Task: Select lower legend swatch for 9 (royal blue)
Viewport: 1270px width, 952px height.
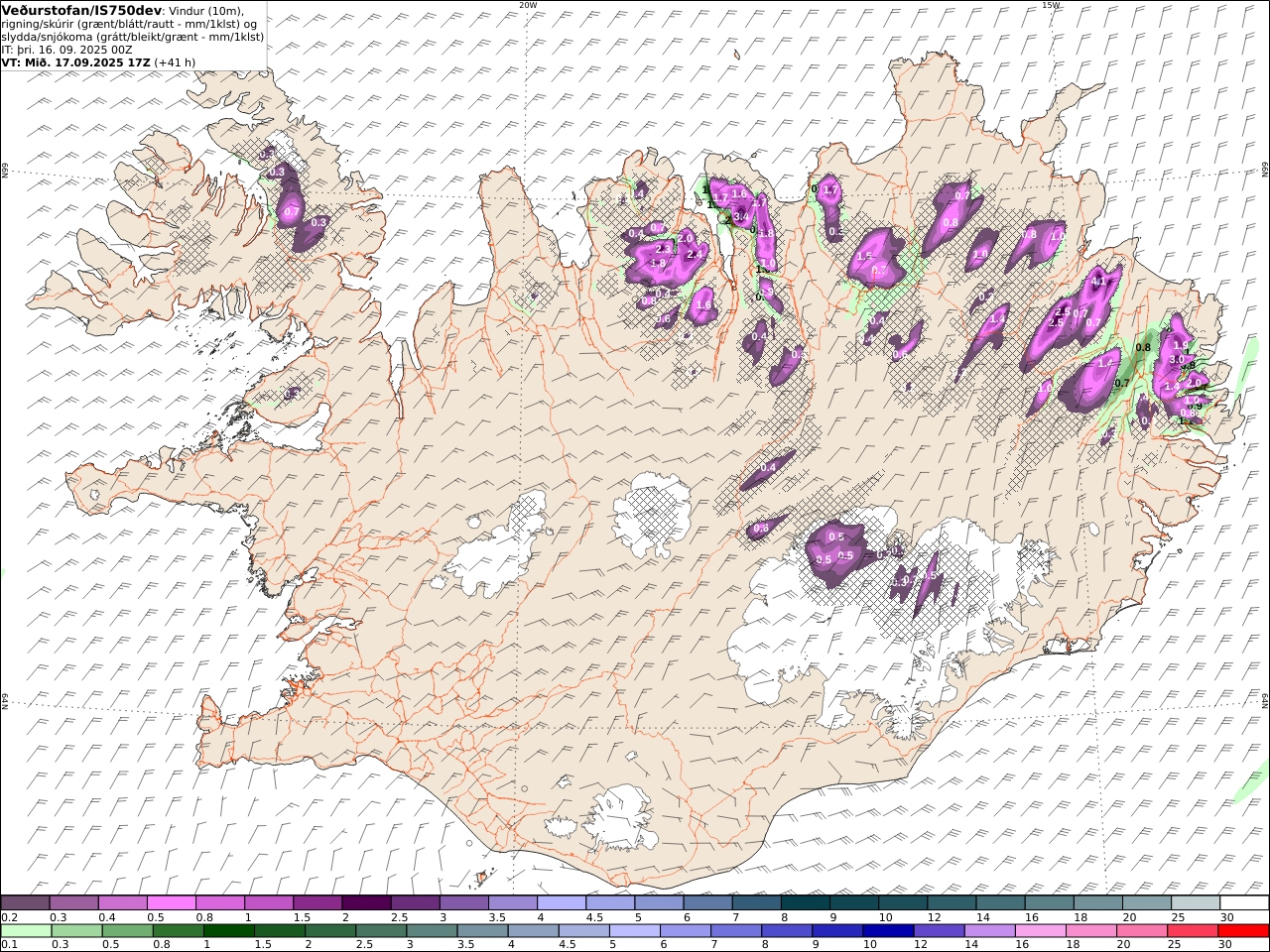Action: tap(837, 930)
